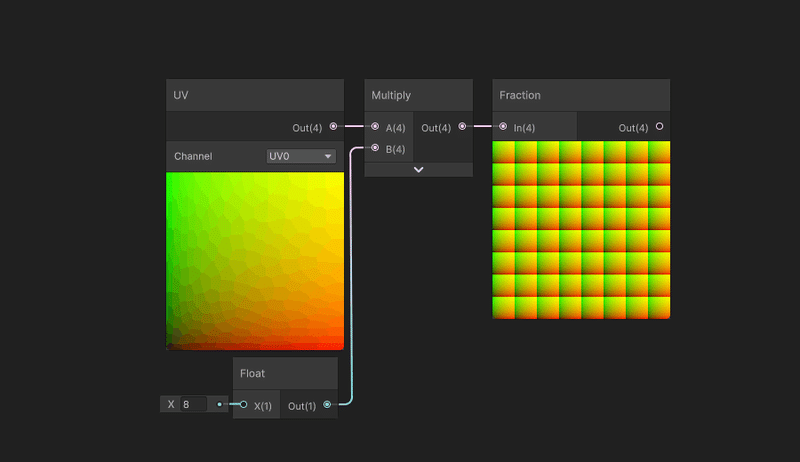Click the small dot connector beside X field

[x=219, y=404]
